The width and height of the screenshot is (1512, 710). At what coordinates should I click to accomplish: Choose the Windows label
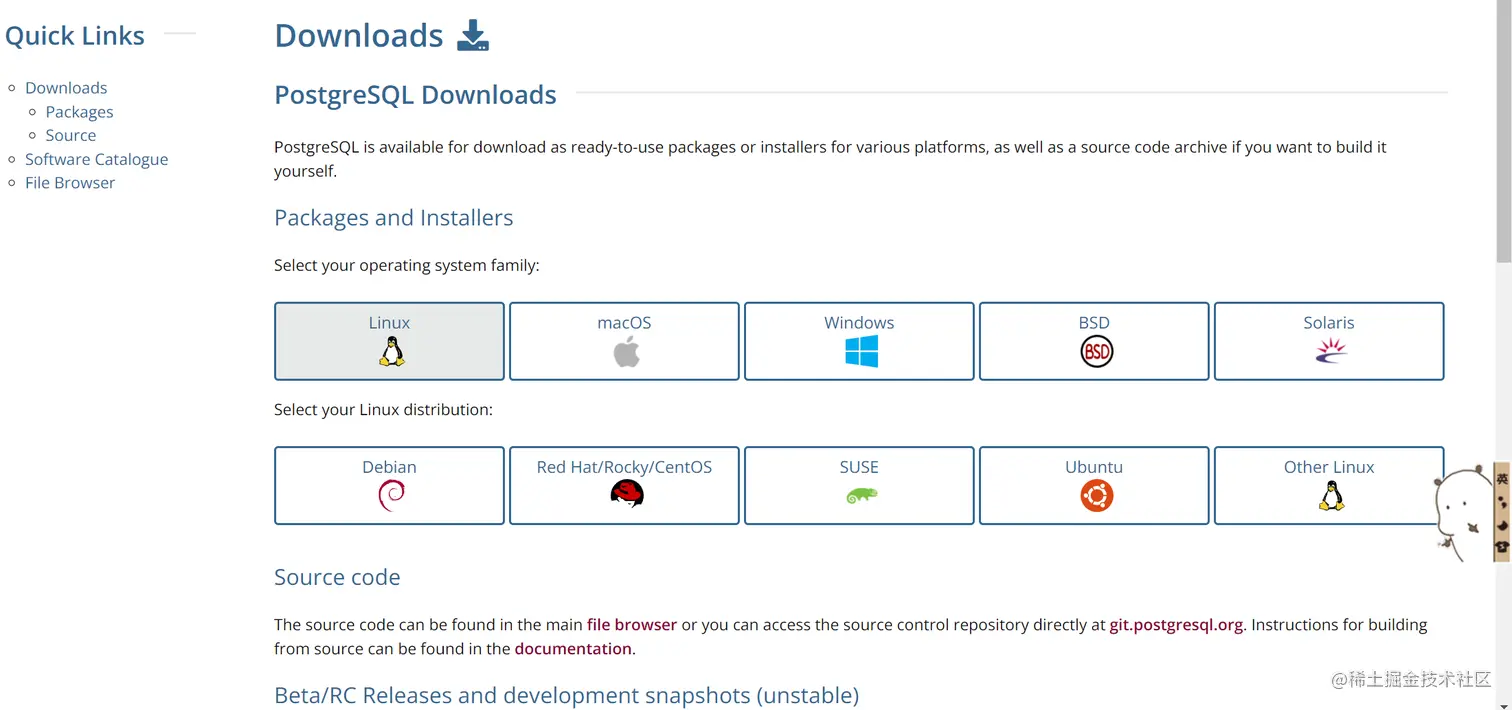[859, 323]
